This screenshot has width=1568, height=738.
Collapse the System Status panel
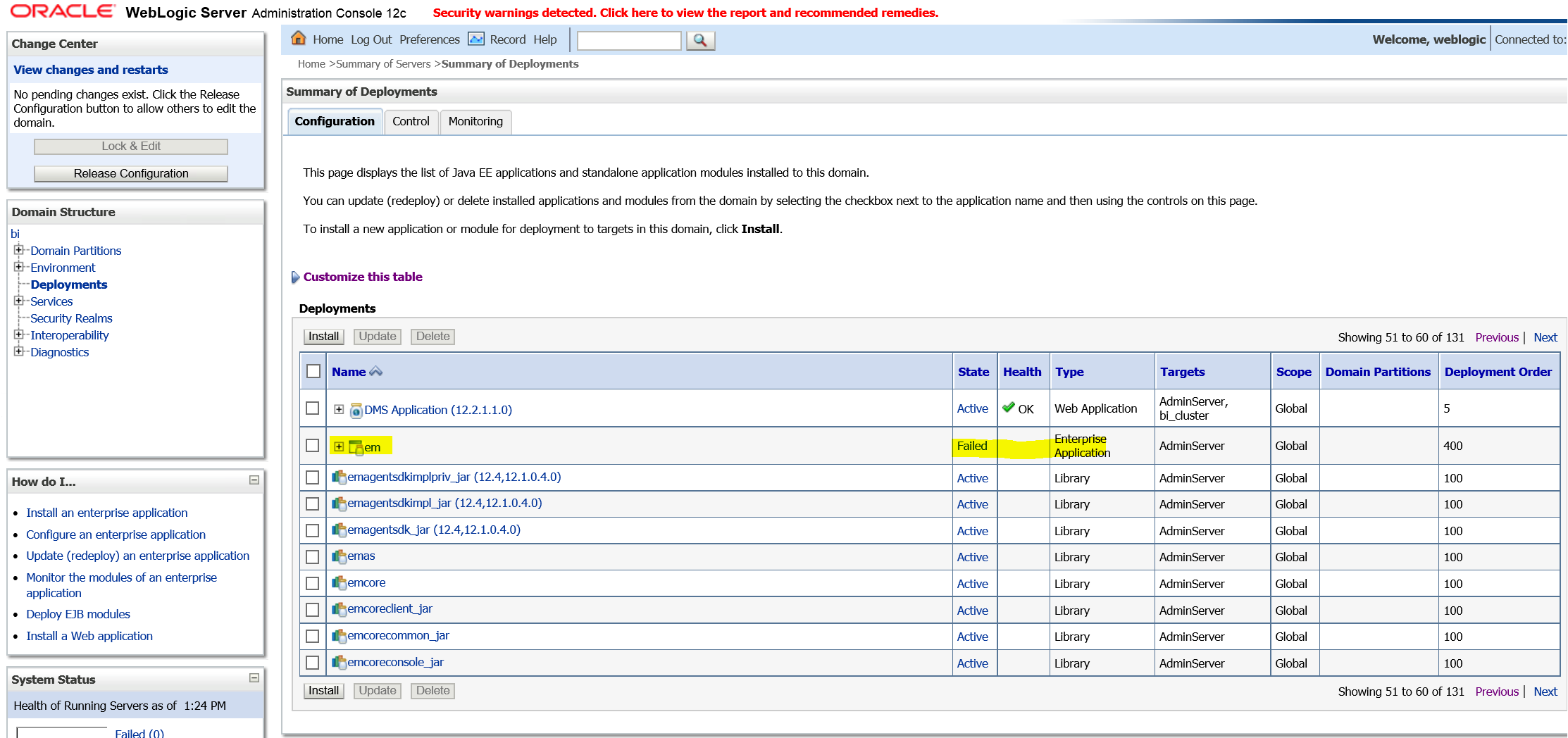point(254,678)
